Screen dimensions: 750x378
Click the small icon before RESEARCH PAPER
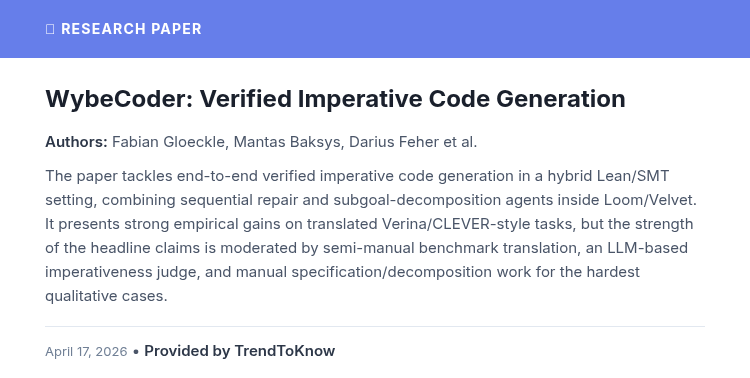50,29
